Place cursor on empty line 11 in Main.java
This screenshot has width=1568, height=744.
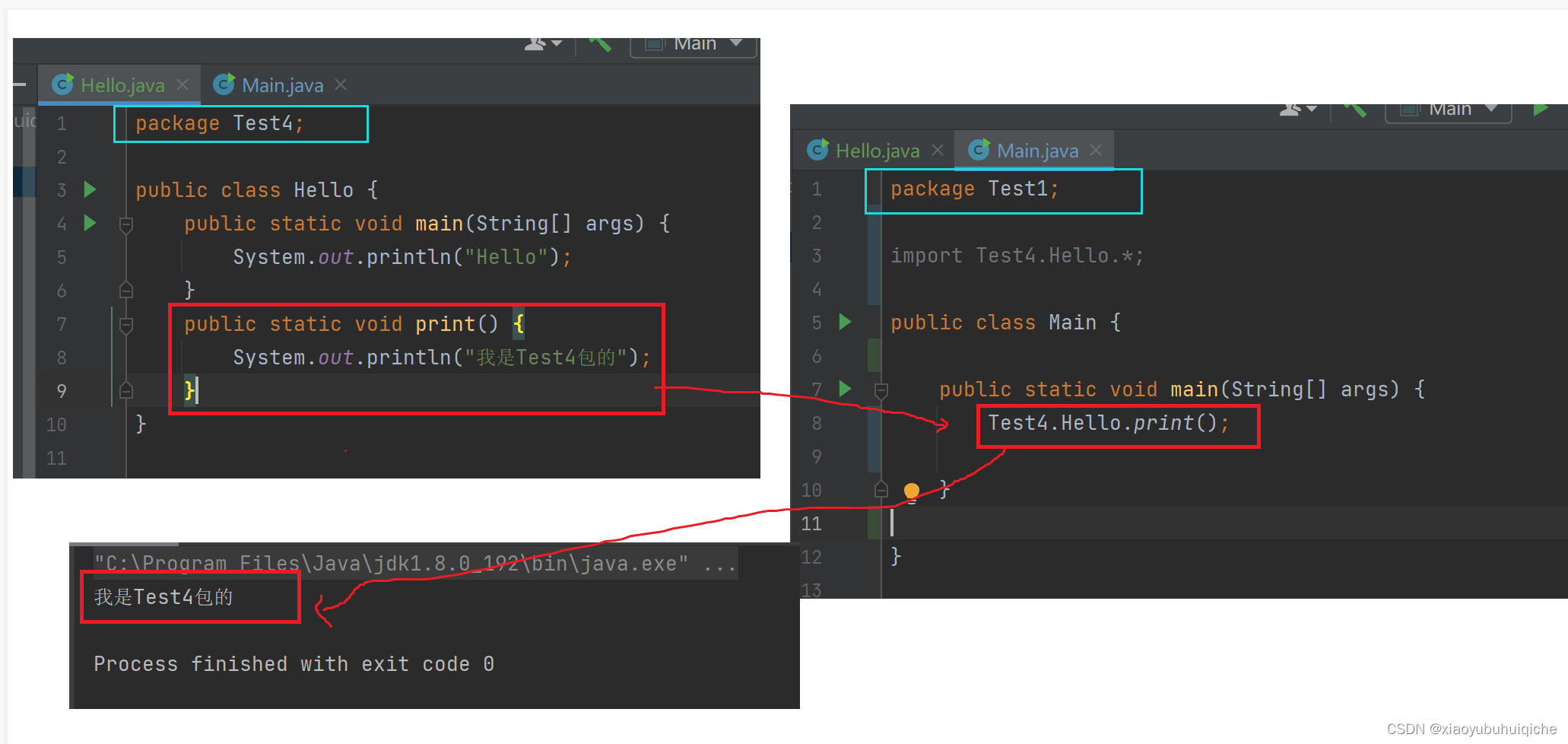[1224, 523]
